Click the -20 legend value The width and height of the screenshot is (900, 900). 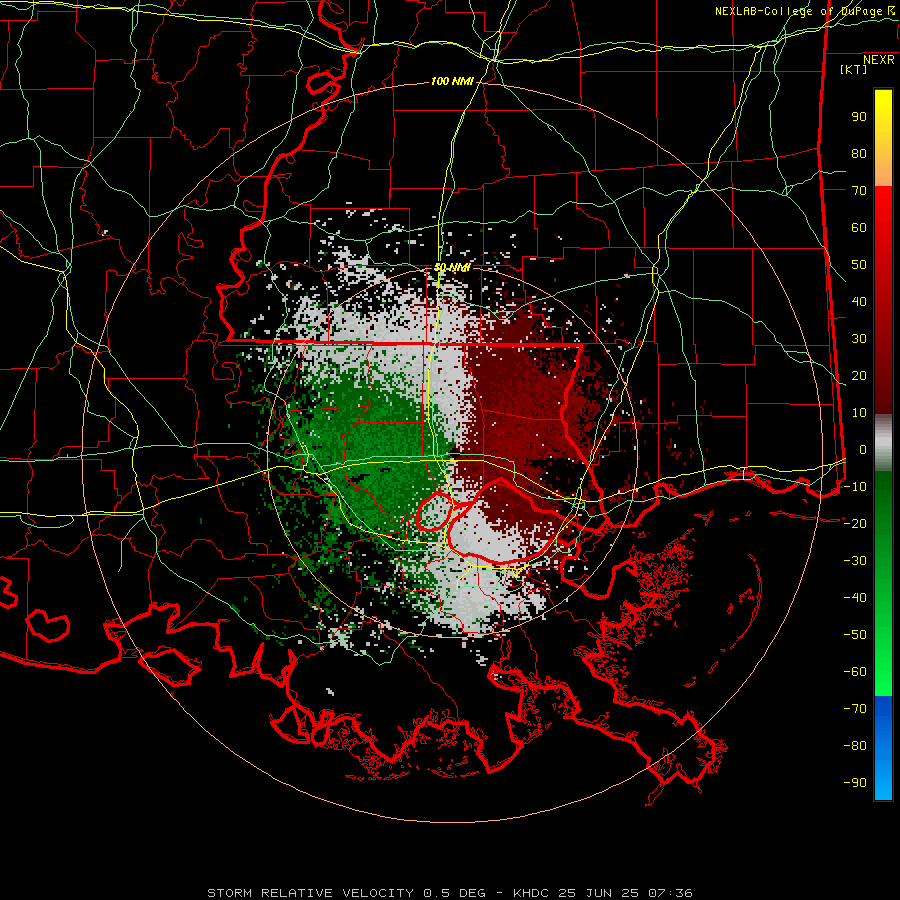pyautogui.click(x=855, y=523)
